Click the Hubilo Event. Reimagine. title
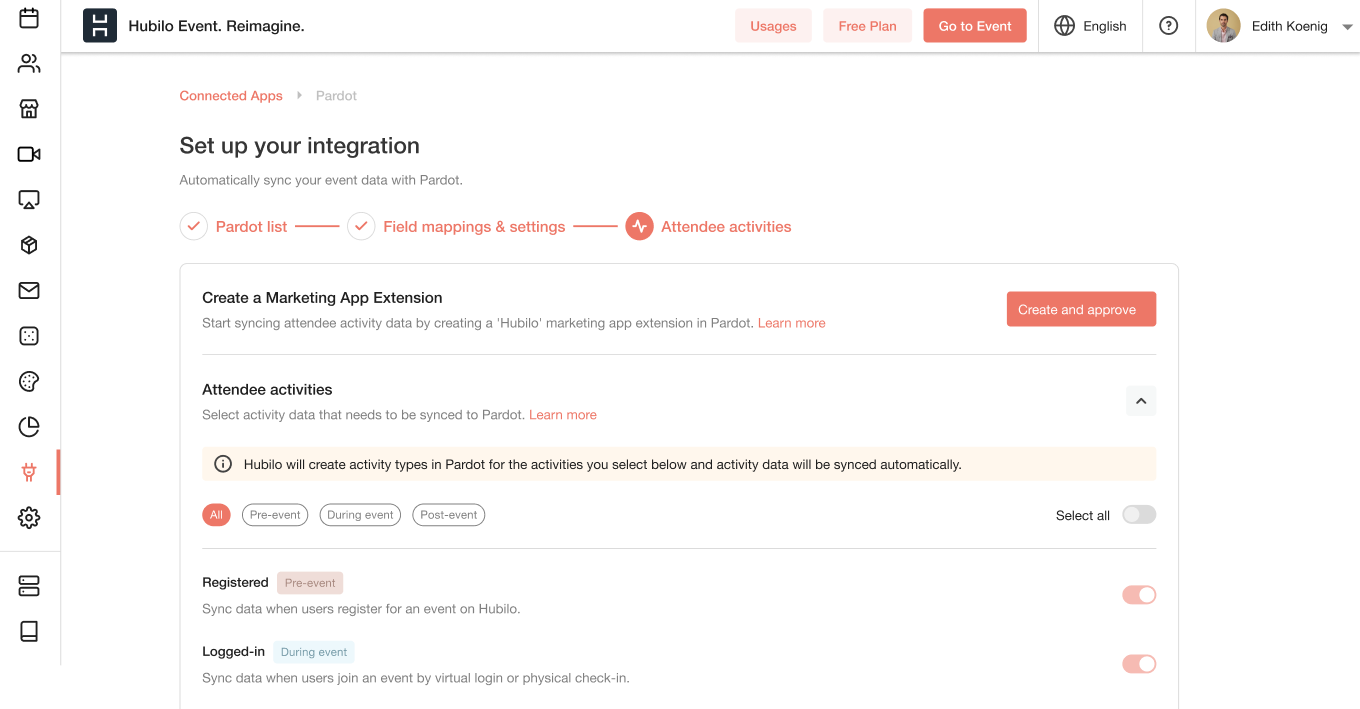 (x=217, y=26)
